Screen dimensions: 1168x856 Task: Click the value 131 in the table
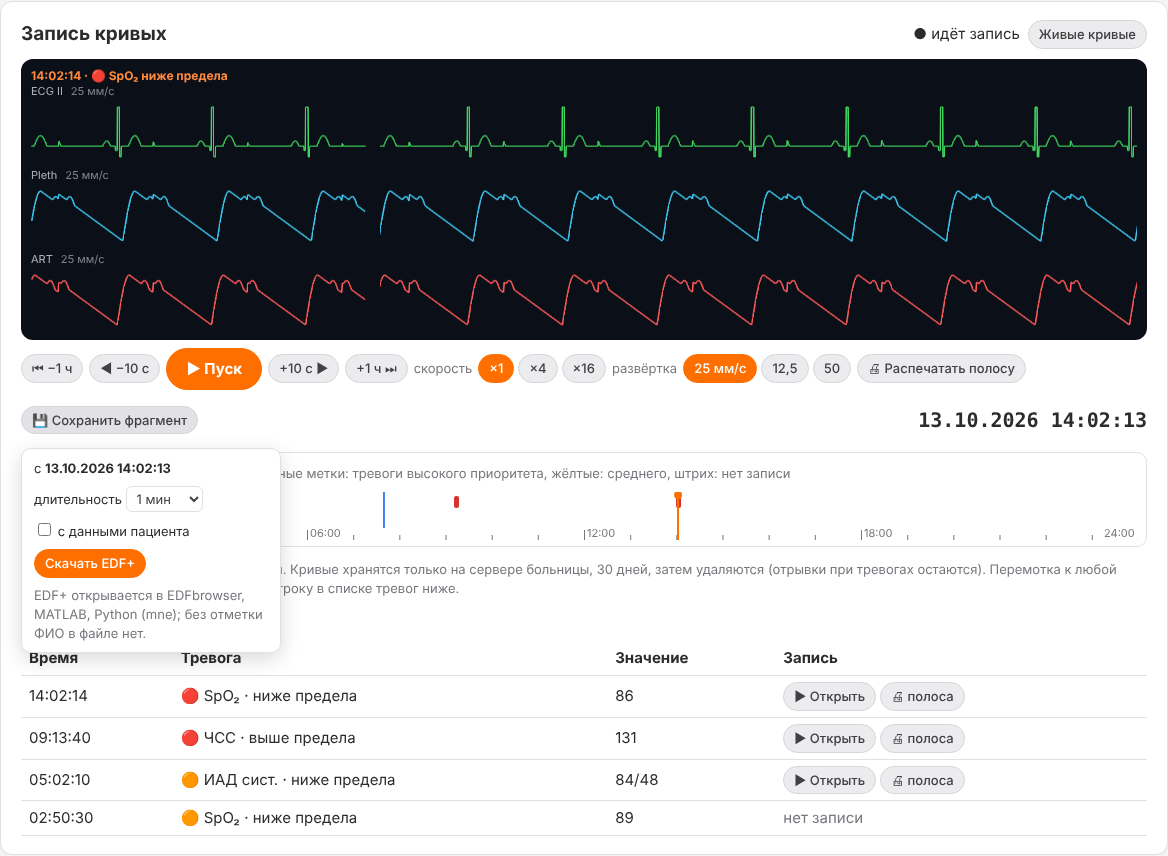pyautogui.click(x=626, y=738)
